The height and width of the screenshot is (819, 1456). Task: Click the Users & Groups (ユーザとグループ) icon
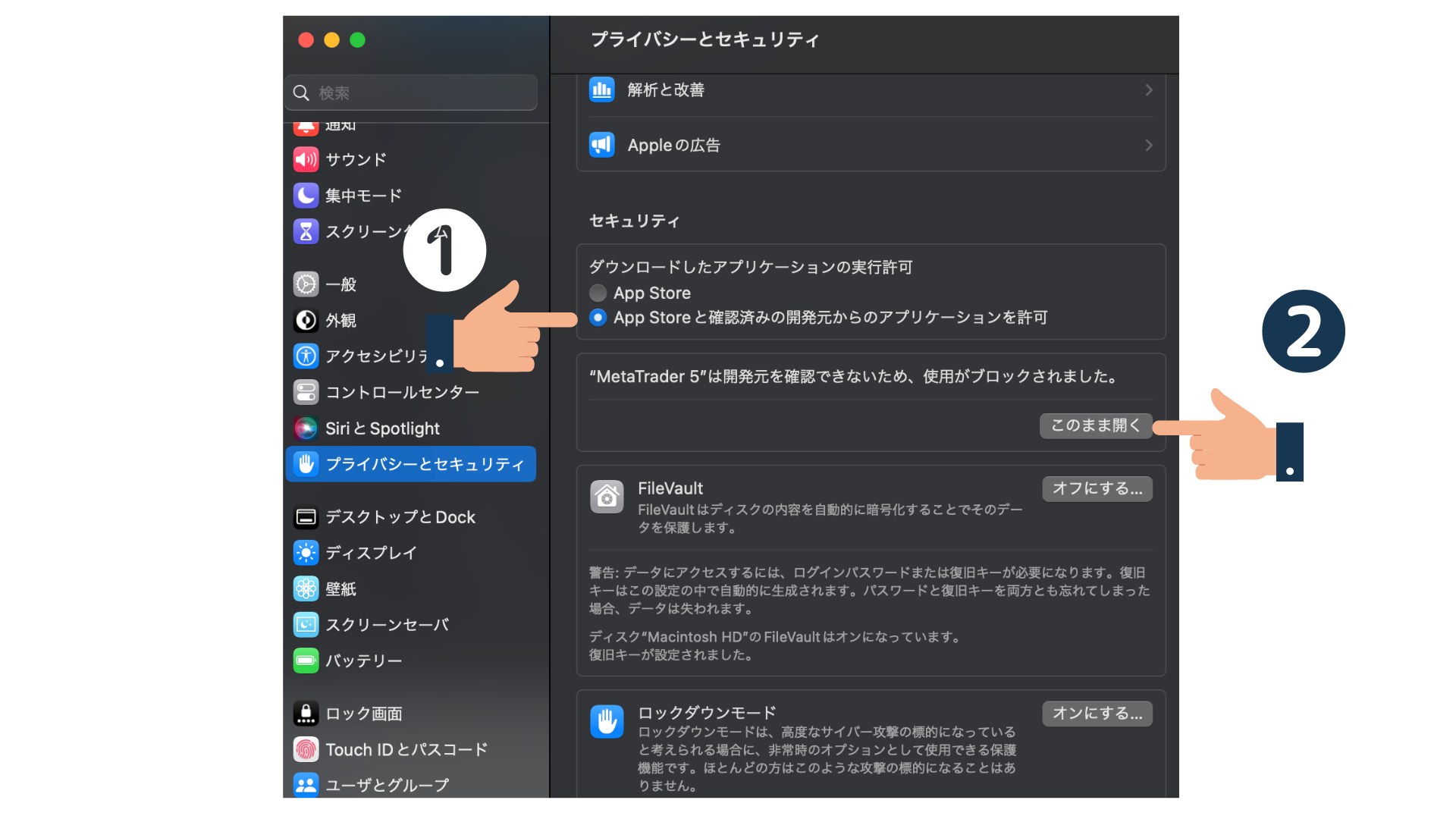(x=306, y=785)
